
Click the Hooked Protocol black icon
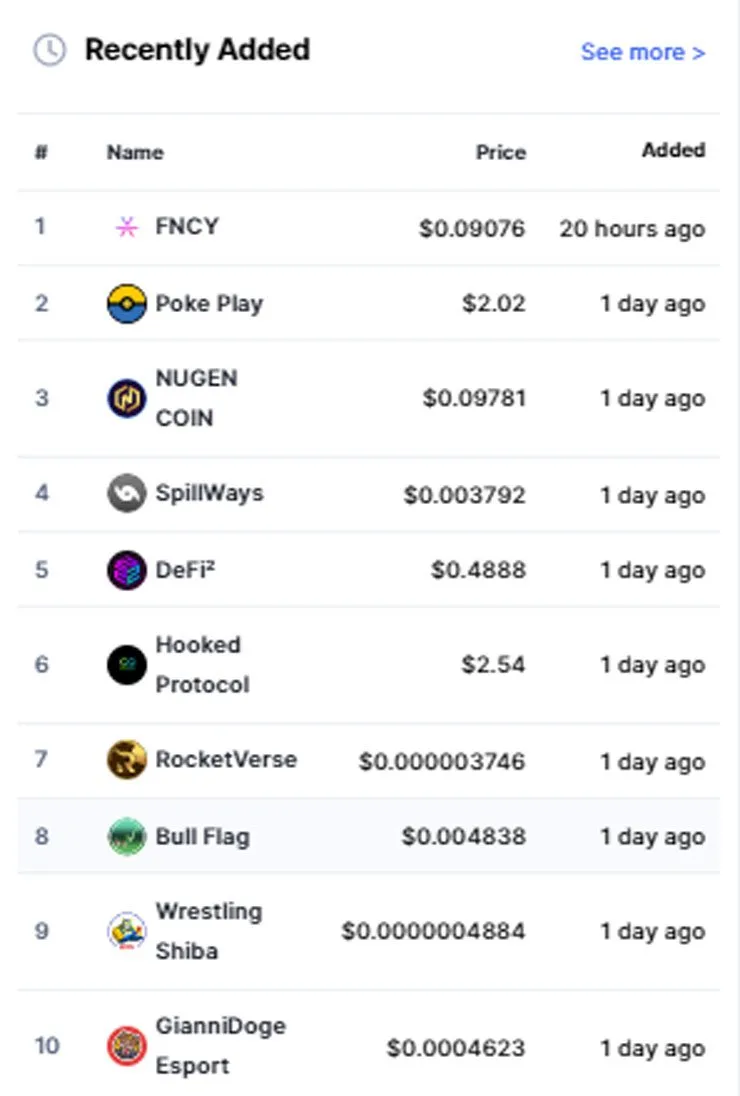click(126, 665)
